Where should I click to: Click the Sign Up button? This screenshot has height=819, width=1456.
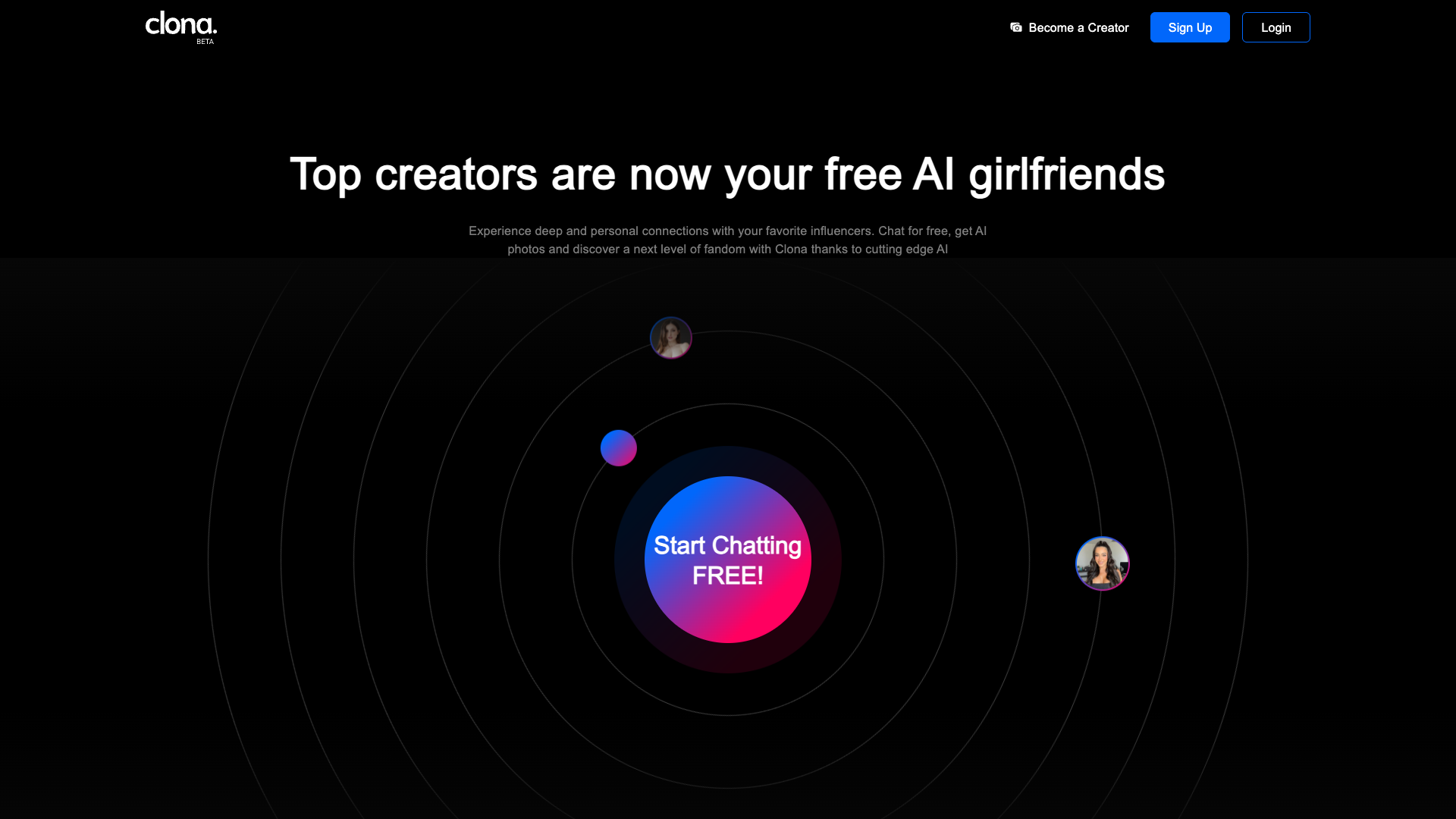pos(1190,27)
